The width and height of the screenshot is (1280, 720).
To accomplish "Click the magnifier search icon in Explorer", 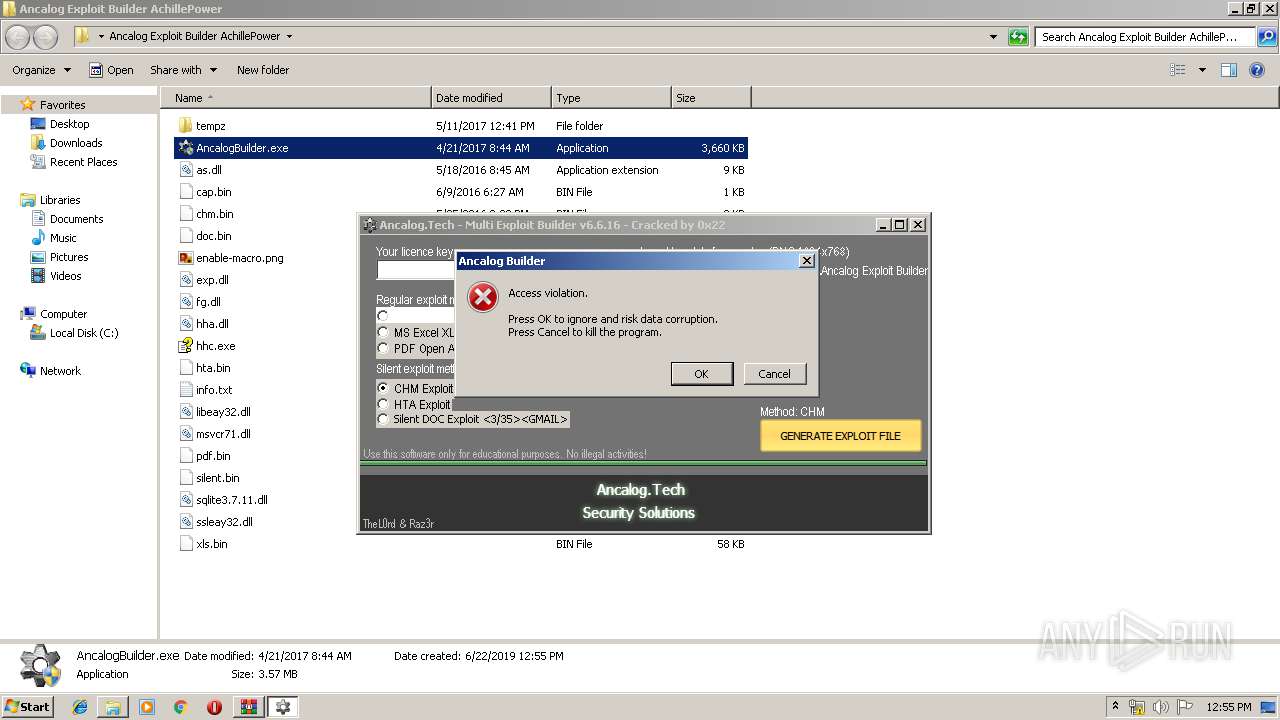I will pos(1267,37).
